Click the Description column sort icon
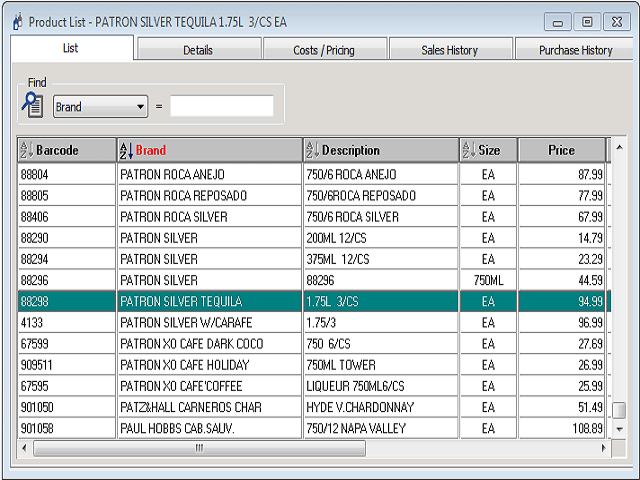Screen dimensions: 640x480 pos(312,151)
